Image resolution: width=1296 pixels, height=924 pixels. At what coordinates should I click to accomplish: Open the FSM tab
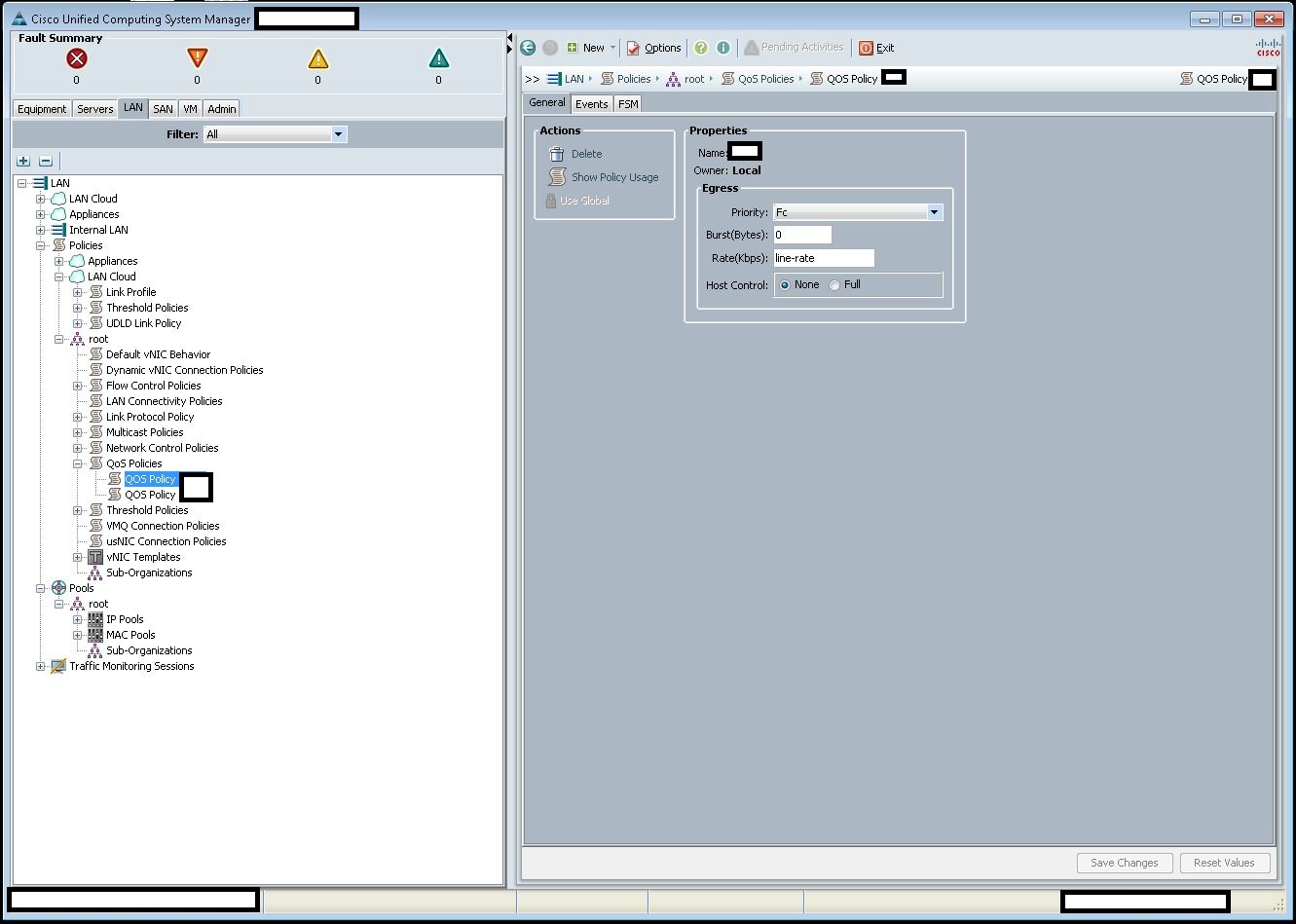click(628, 104)
